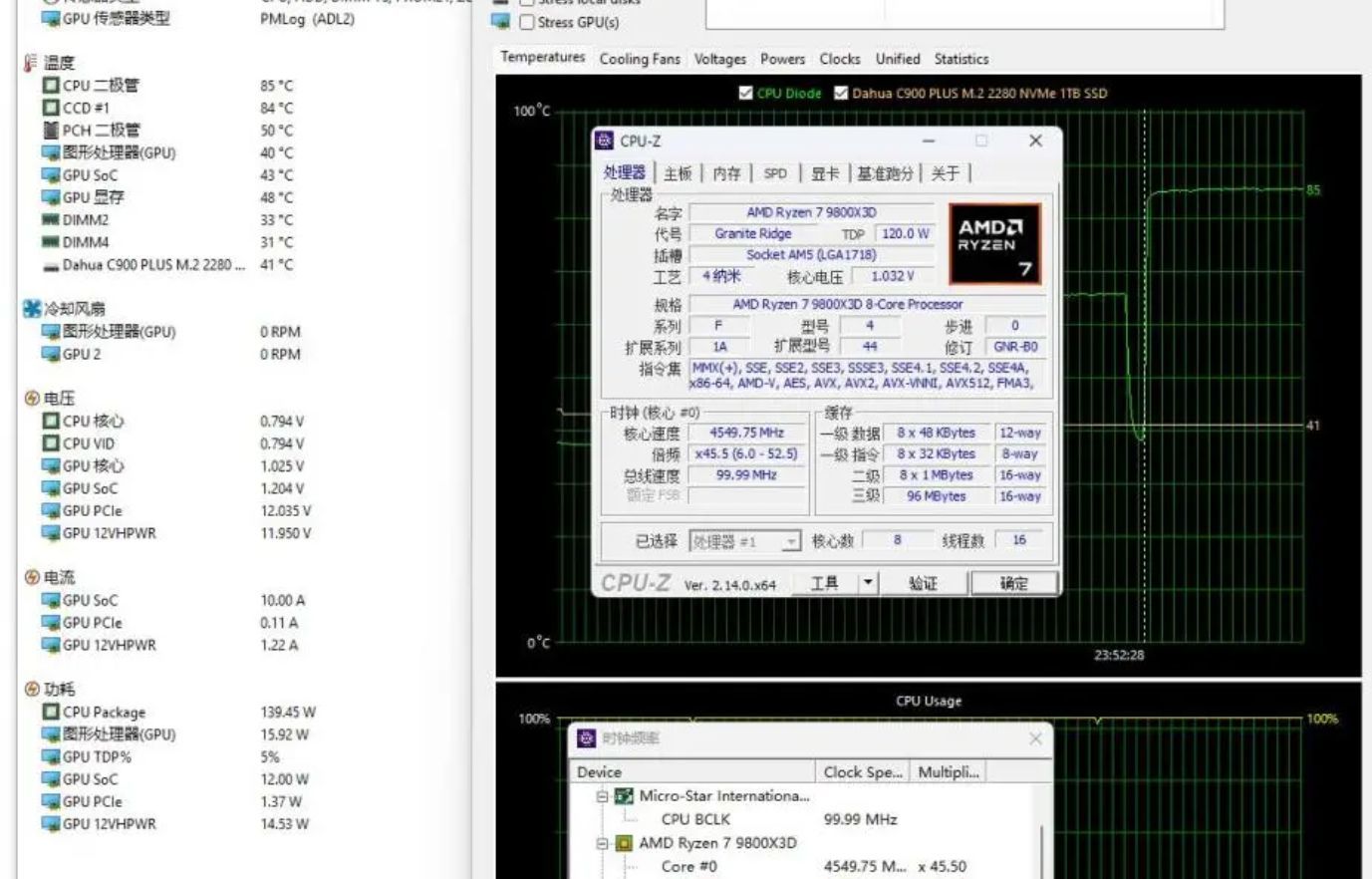1372x879 pixels.
Task: Click the 三级 cache value 96 MBytes
Action: point(937,495)
